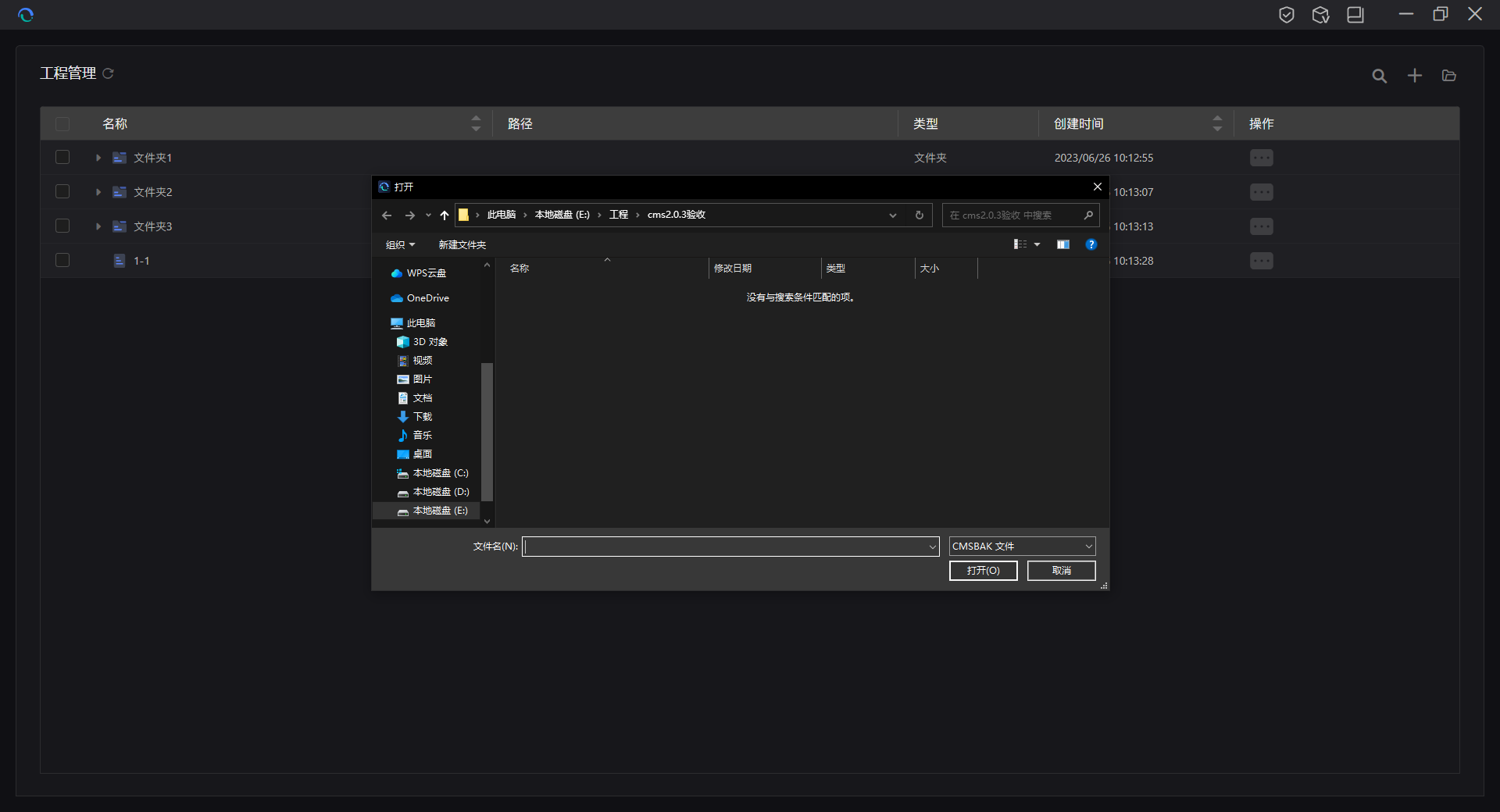
Task: Open the 组织 menu
Action: [x=400, y=245]
